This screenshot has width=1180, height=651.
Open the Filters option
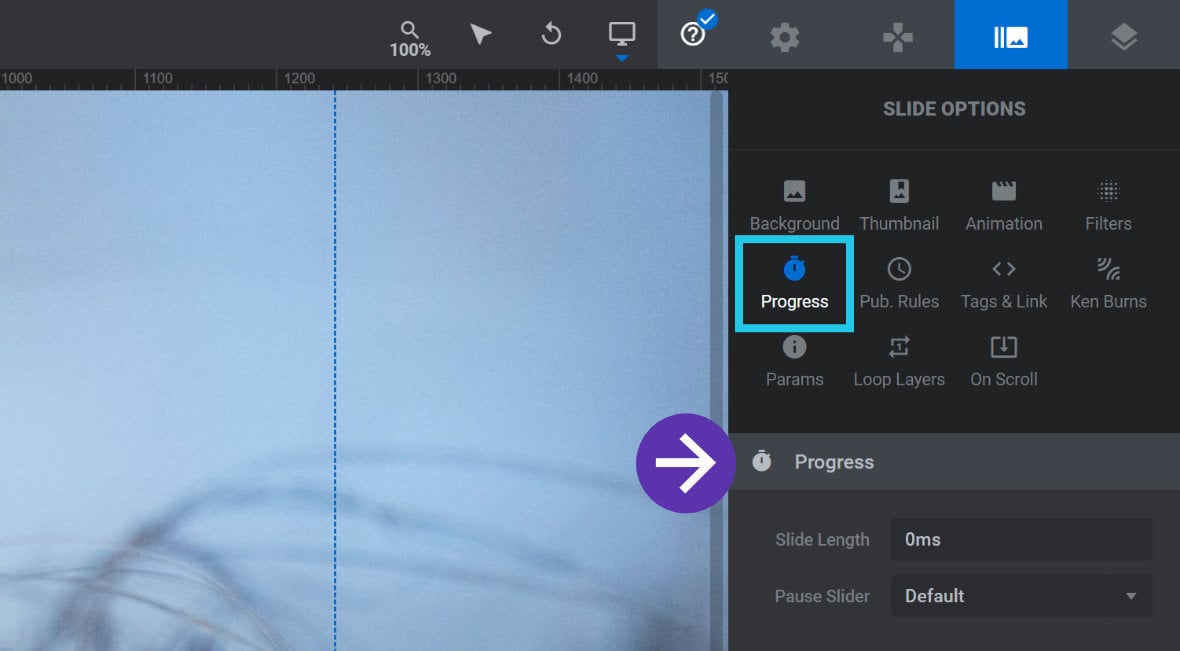1109,205
